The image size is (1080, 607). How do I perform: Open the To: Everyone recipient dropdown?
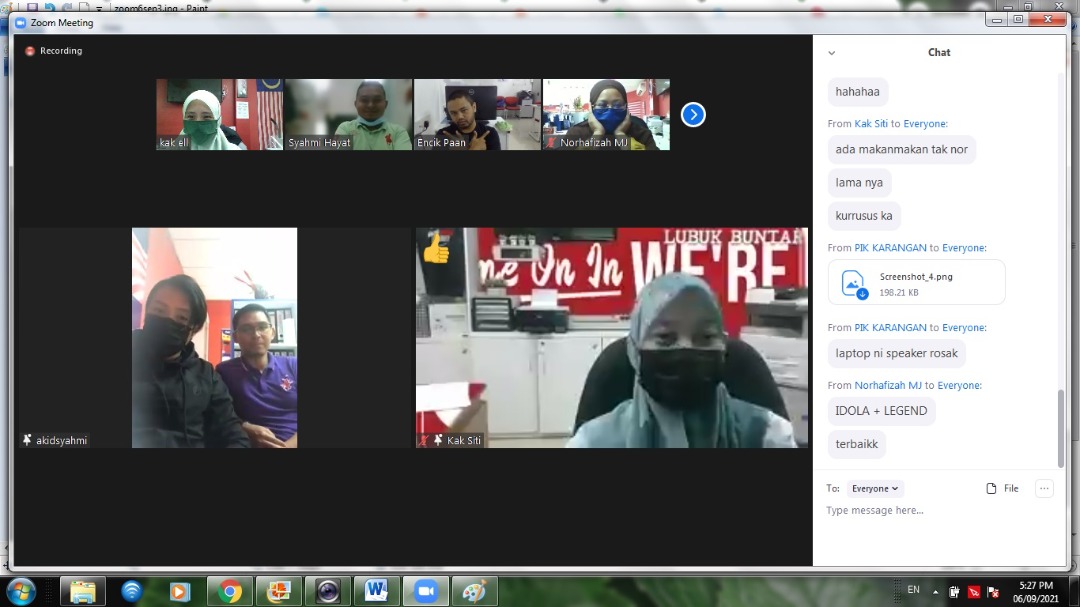point(874,488)
